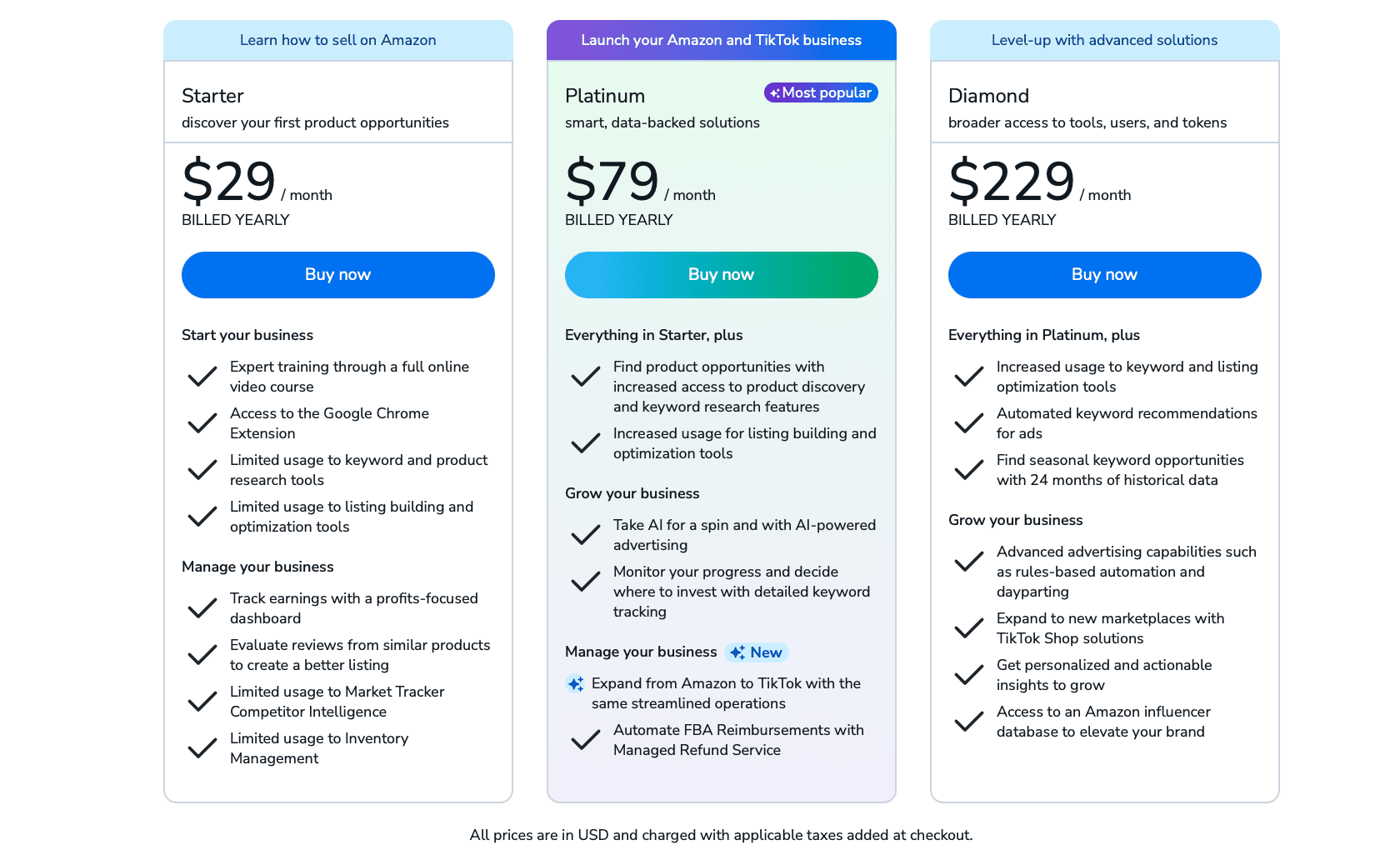Click Buy now for the Platinum plan
The width and height of the screenshot is (1400, 850).
pyautogui.click(x=721, y=275)
